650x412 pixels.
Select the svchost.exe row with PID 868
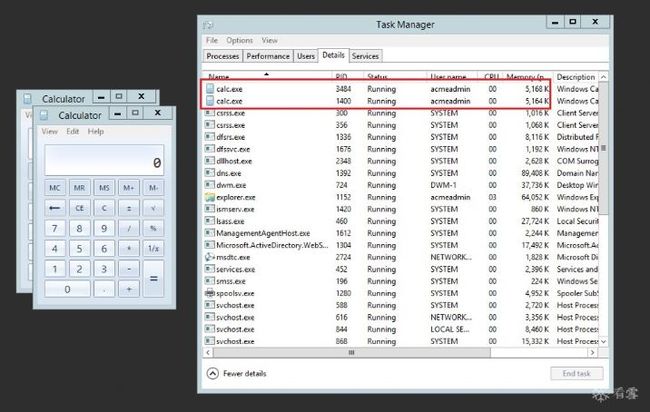click(401, 341)
